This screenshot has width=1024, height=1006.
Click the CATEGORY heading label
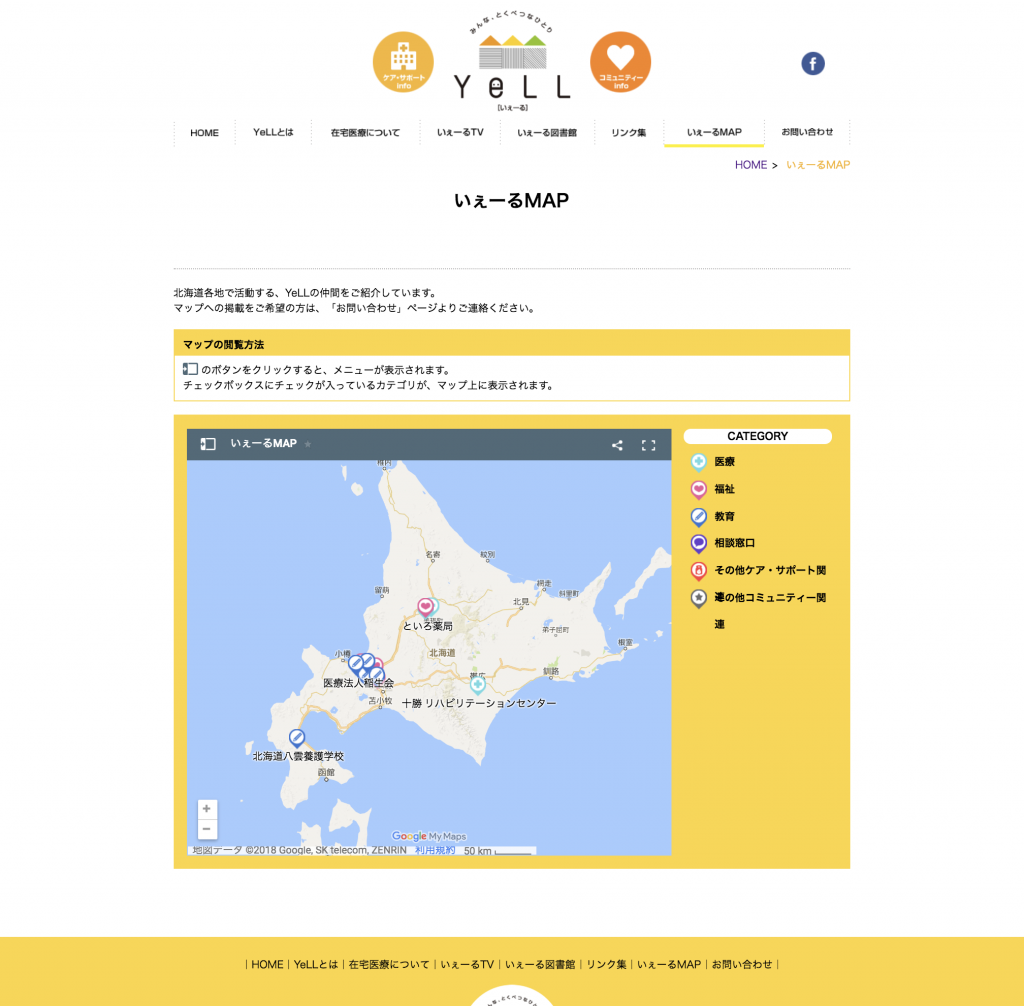(758, 436)
